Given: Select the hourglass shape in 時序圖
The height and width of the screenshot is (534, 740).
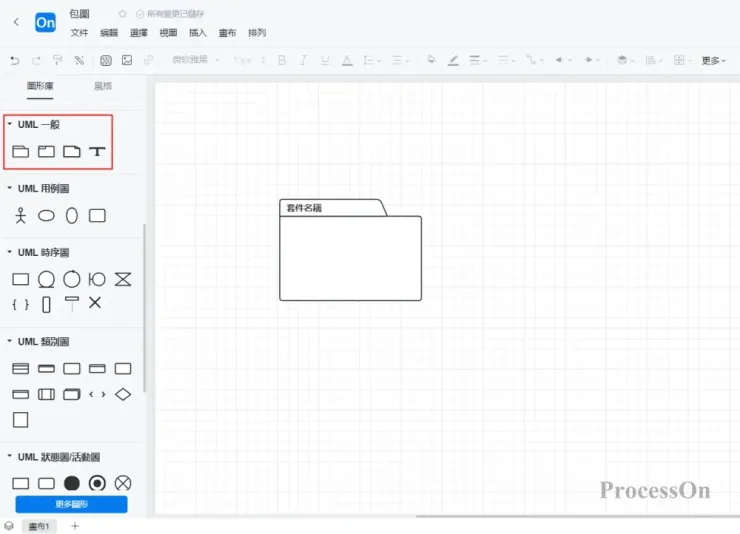Looking at the screenshot, I should click(123, 279).
